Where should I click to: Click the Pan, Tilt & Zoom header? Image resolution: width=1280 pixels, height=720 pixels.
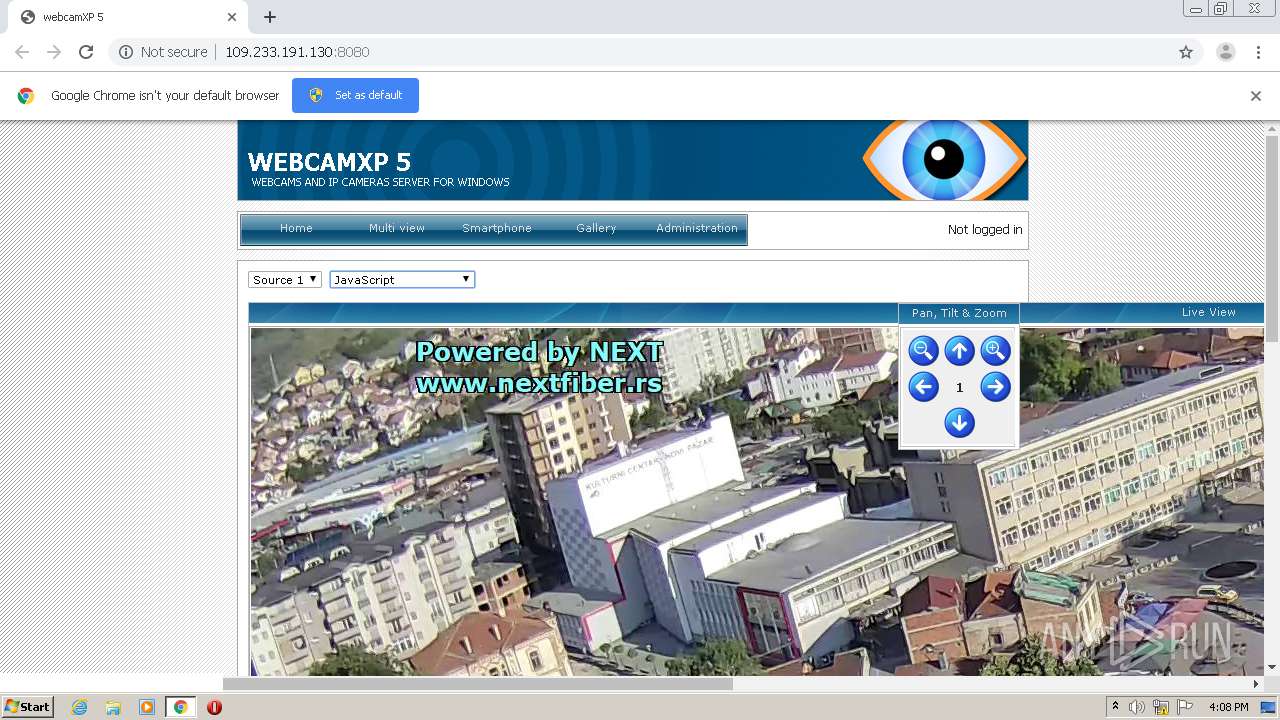point(959,313)
